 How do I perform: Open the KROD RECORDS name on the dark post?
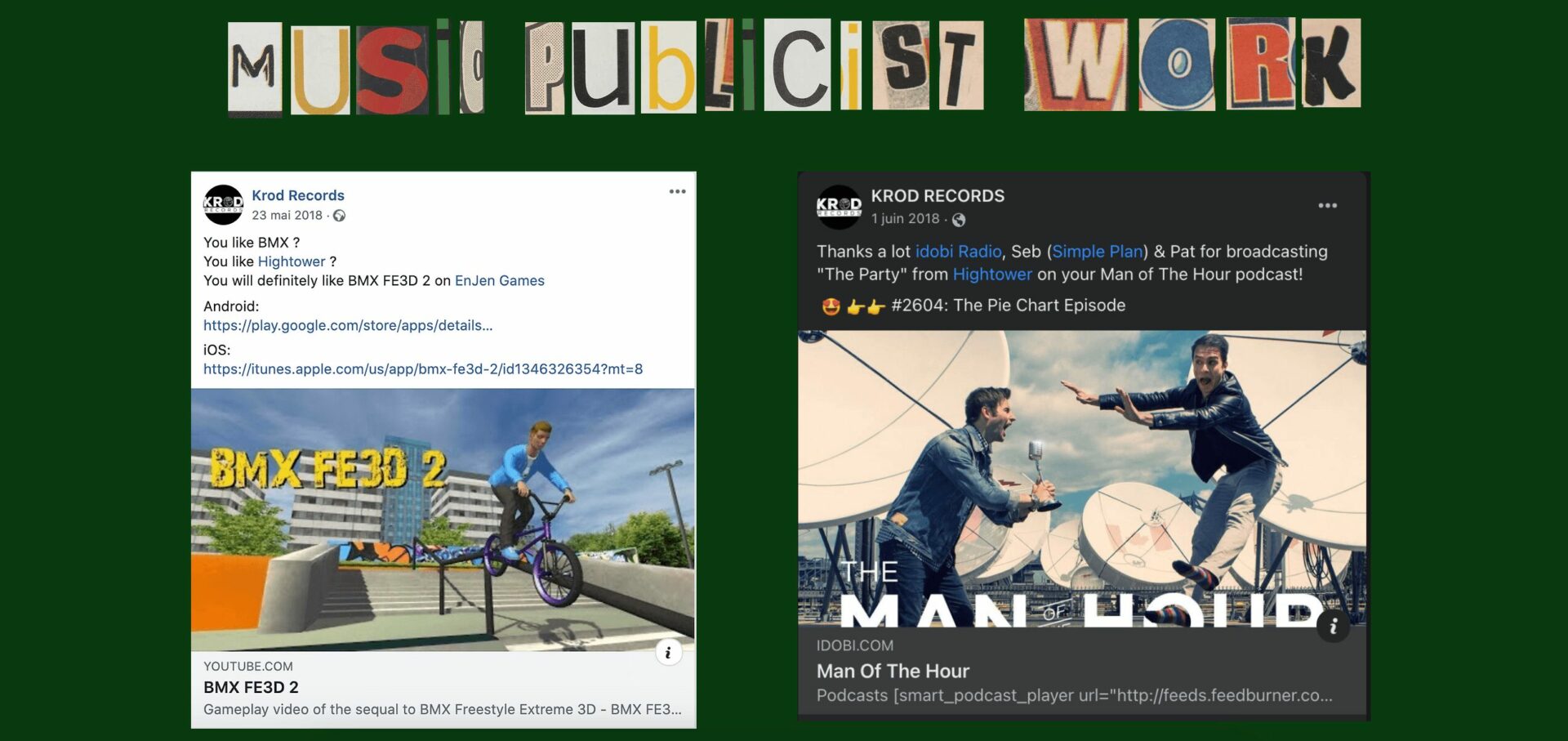[938, 196]
